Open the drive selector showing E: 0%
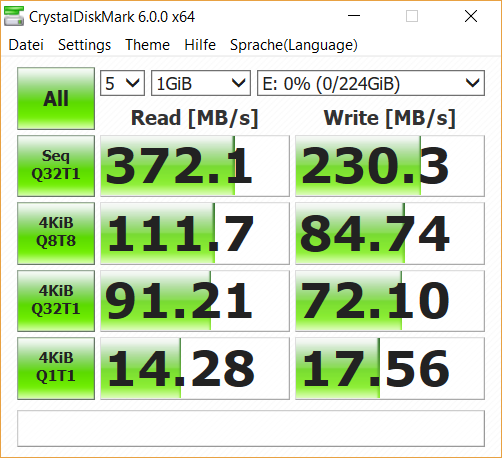This screenshot has width=502, height=458. tap(371, 83)
